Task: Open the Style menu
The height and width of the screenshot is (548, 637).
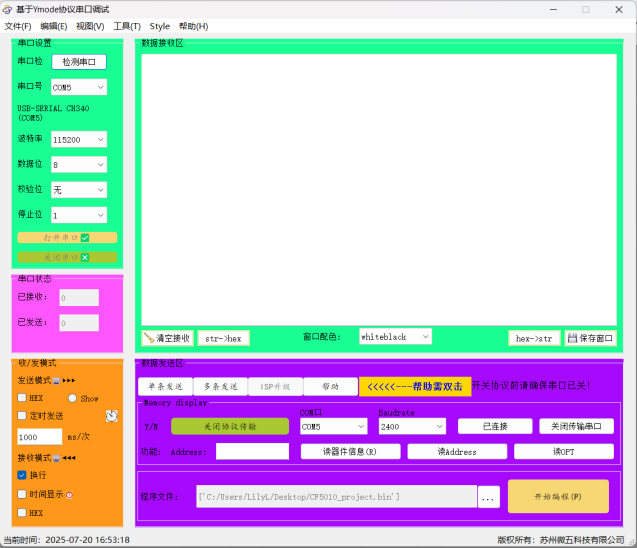Action: [160, 26]
